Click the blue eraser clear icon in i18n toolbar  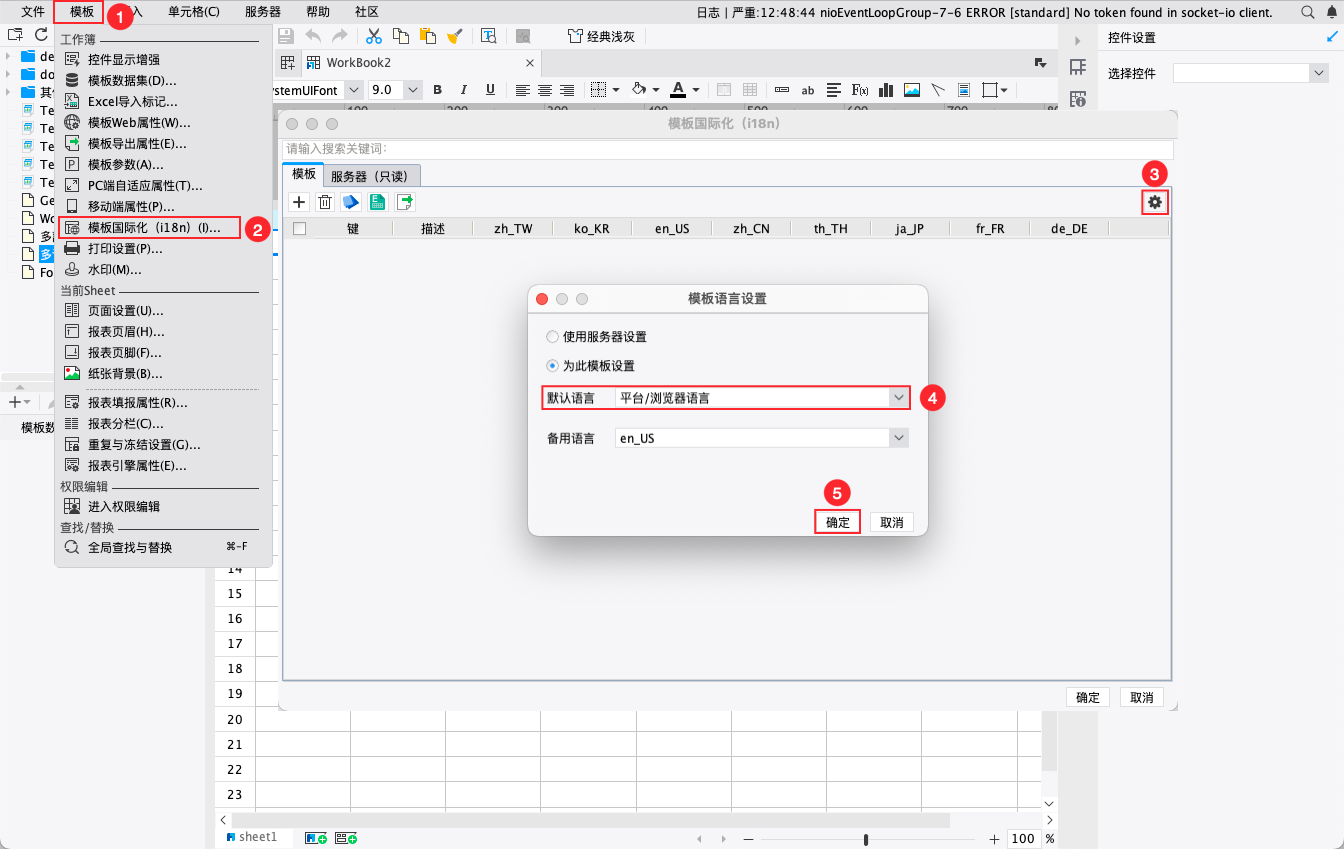[x=351, y=202]
